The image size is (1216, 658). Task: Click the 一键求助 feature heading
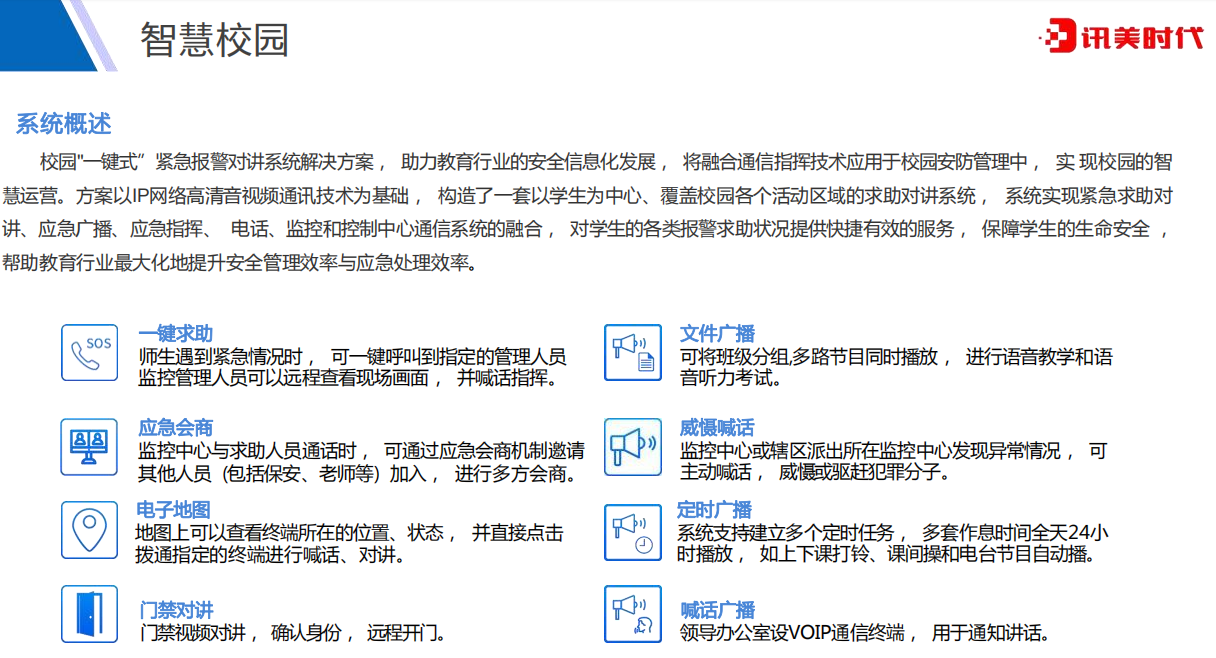pyautogui.click(x=175, y=334)
